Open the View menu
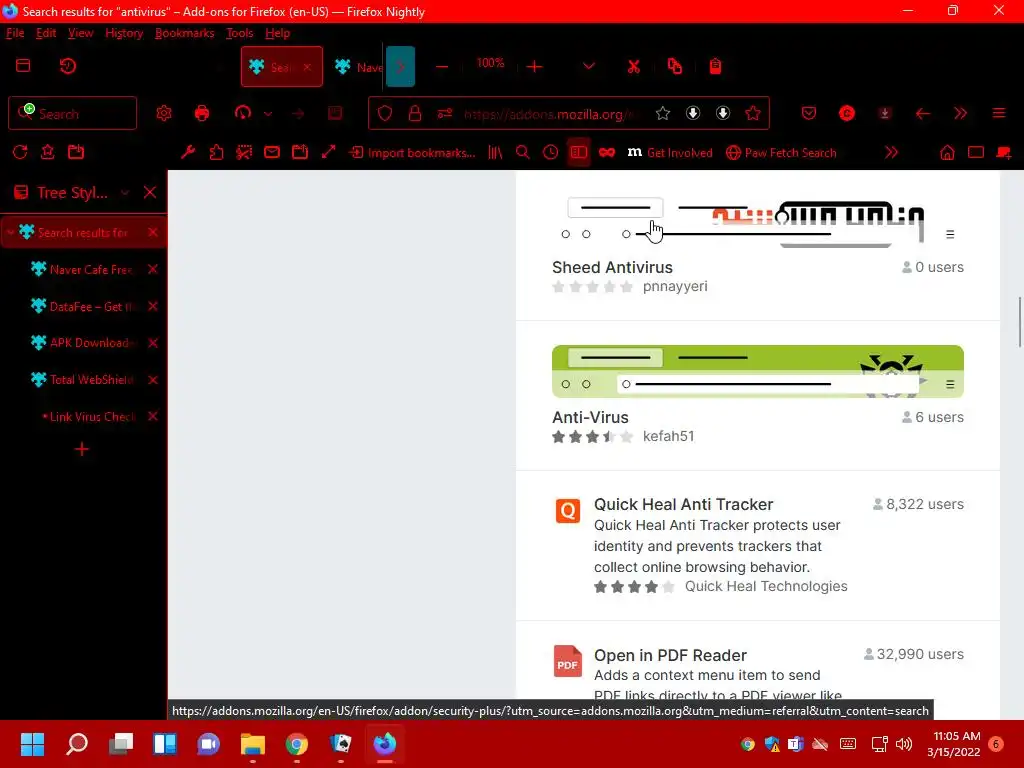The image size is (1024, 768). point(80,33)
